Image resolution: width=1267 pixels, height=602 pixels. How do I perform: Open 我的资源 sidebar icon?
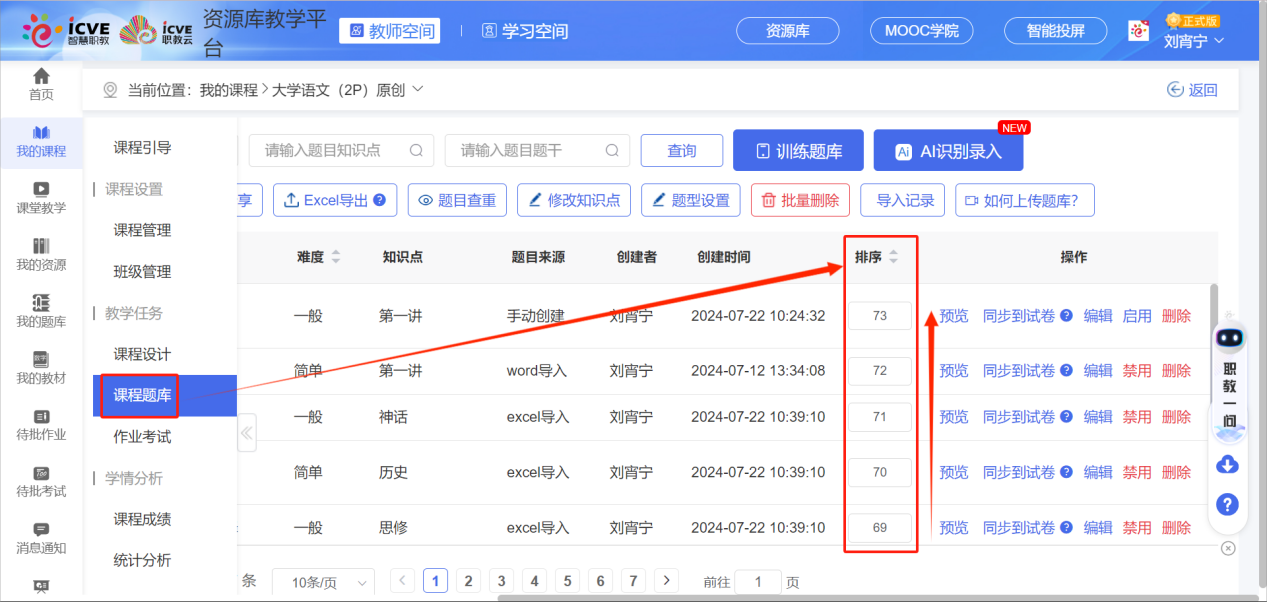tap(41, 254)
